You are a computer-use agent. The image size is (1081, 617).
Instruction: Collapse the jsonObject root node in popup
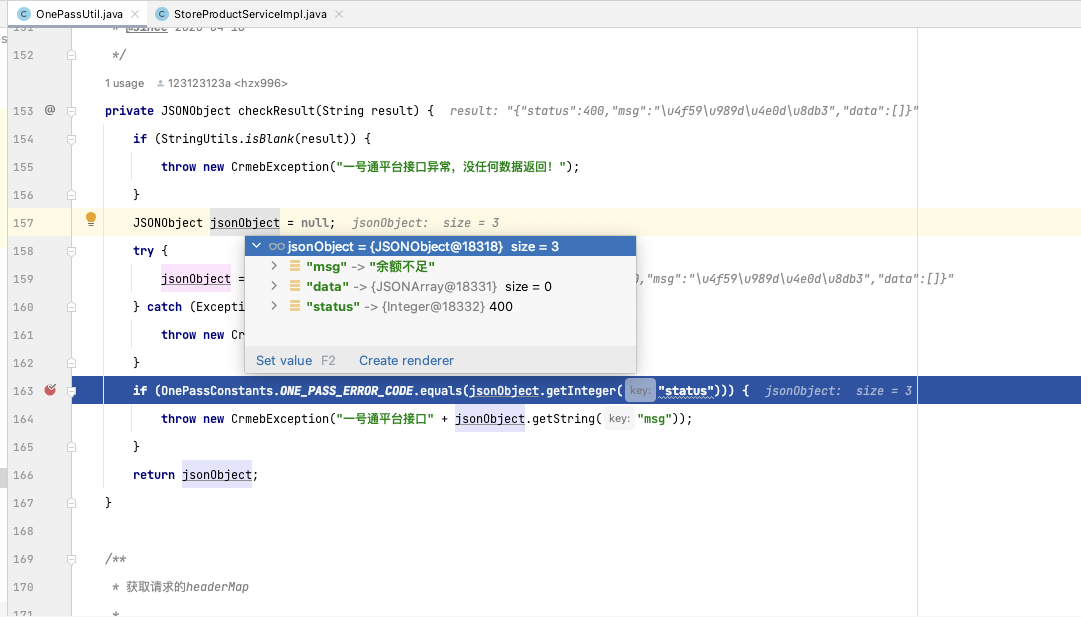[x=257, y=246]
